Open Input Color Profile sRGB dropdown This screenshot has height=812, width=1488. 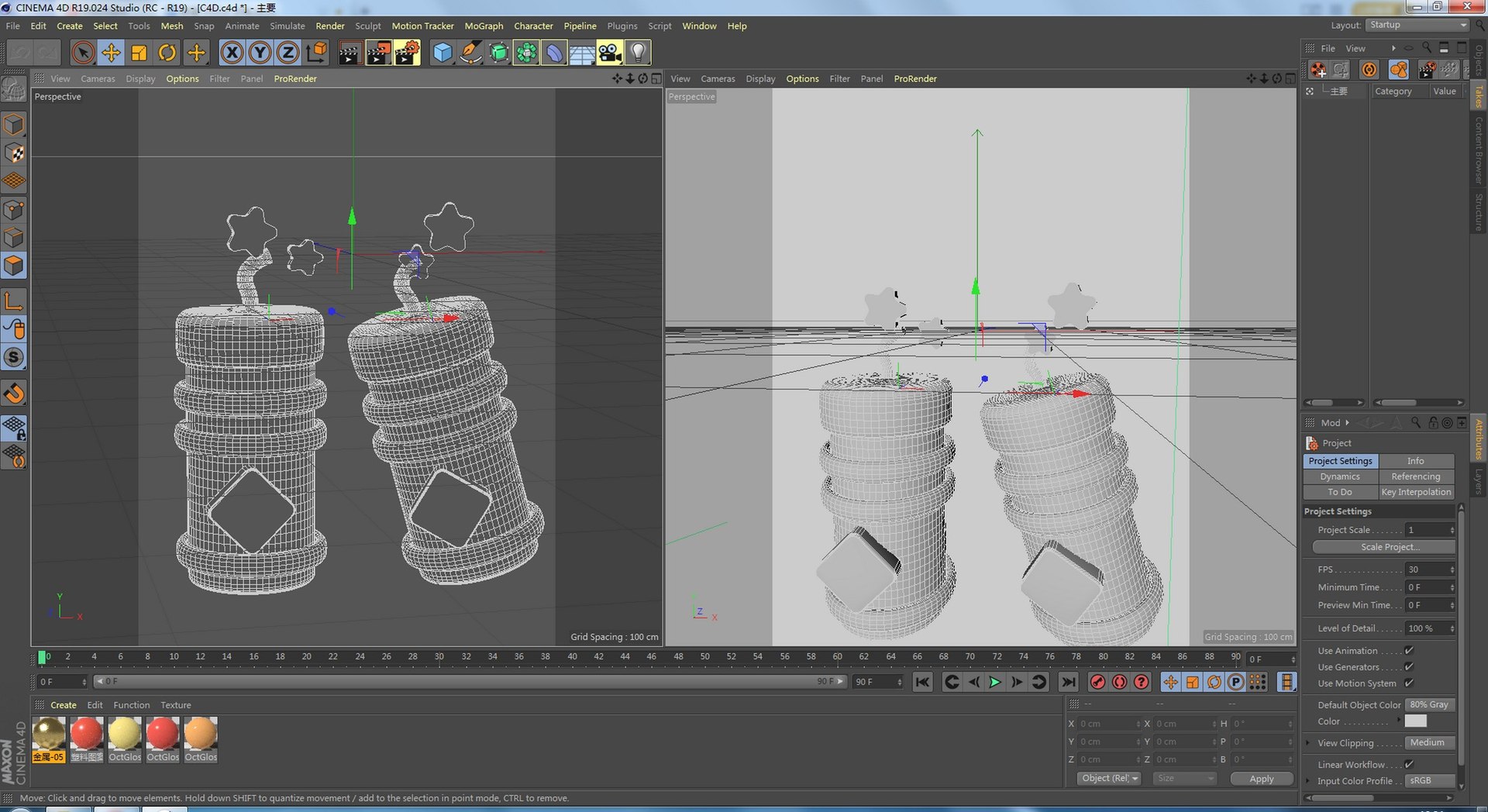[1429, 781]
